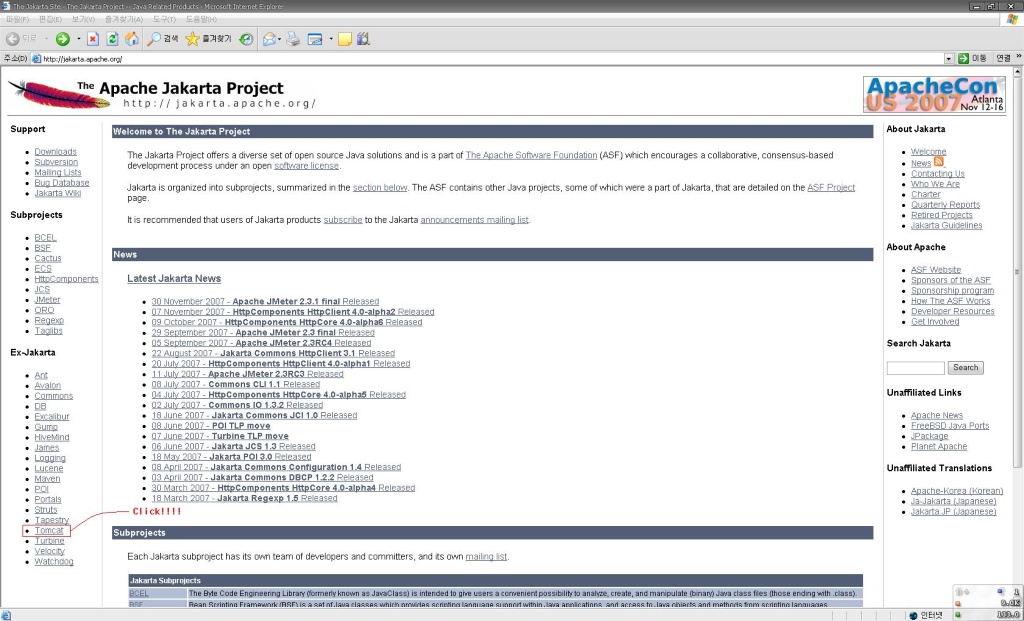Open the 보기(V) View menu
The image size is (1024, 621).
pyautogui.click(x=83, y=20)
